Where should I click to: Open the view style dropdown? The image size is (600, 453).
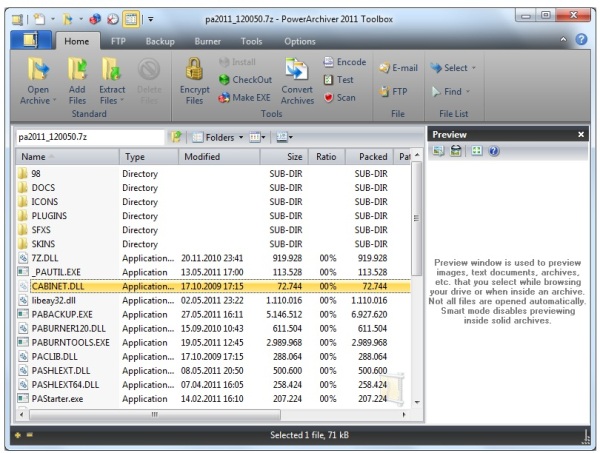257,137
